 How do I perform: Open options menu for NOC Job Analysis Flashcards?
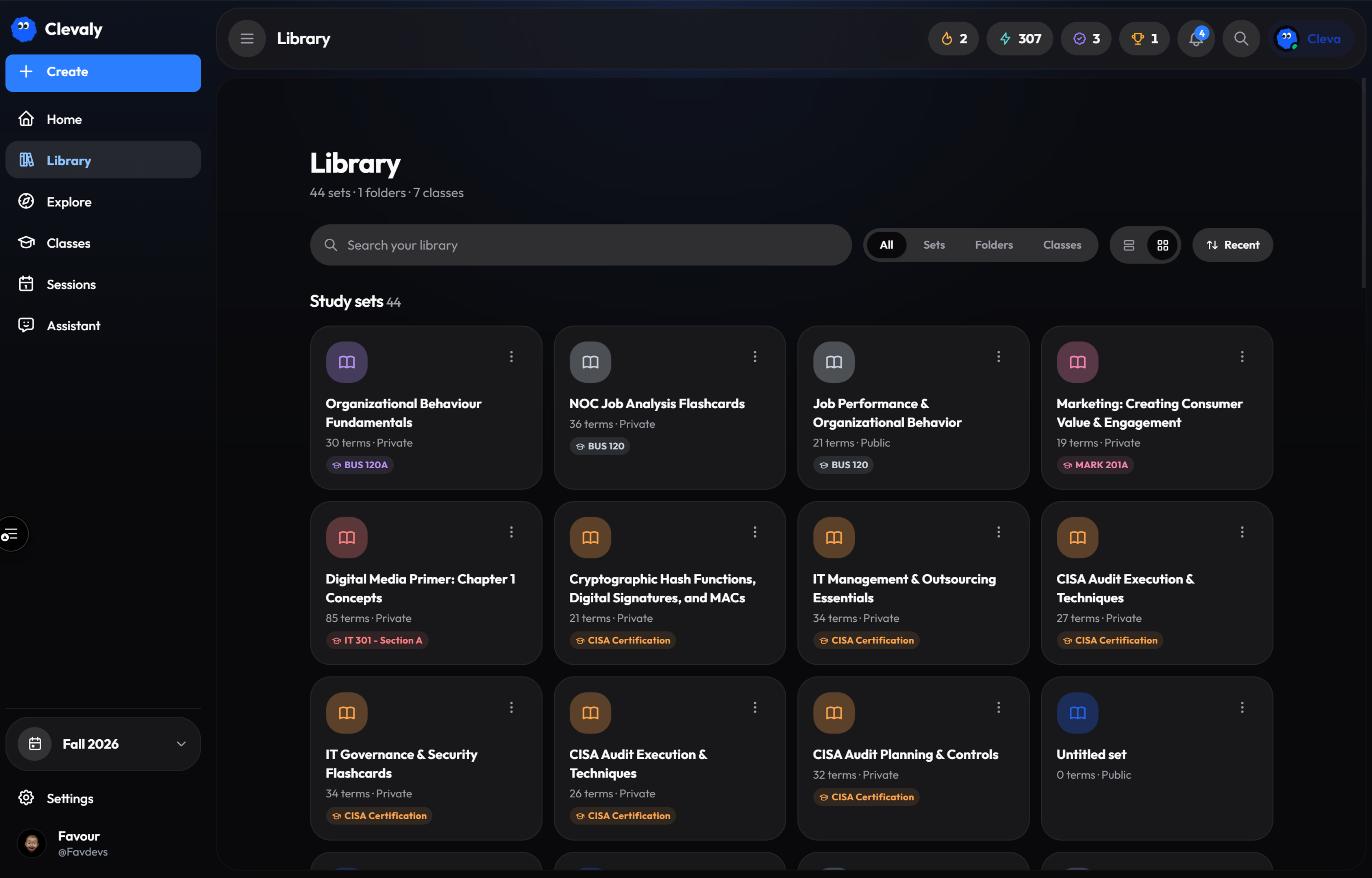(x=754, y=357)
